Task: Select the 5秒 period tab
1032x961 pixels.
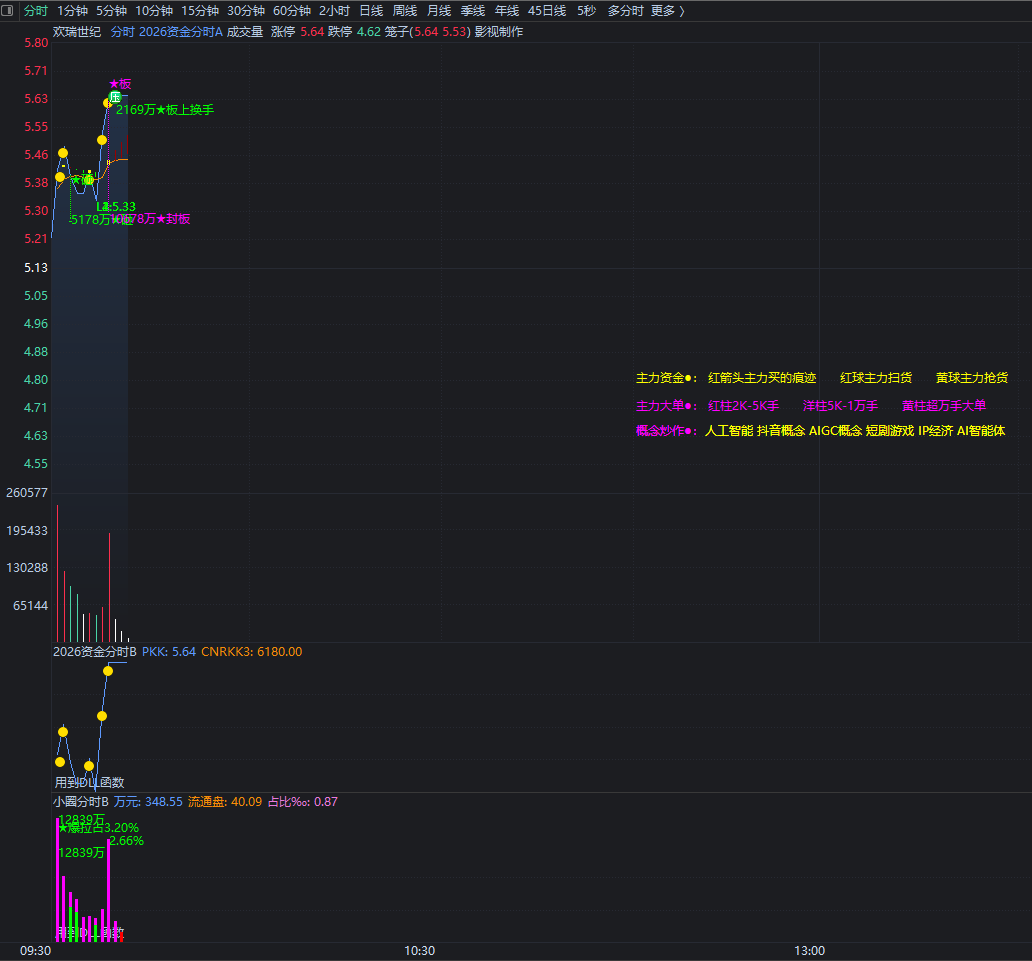Action: coord(586,11)
